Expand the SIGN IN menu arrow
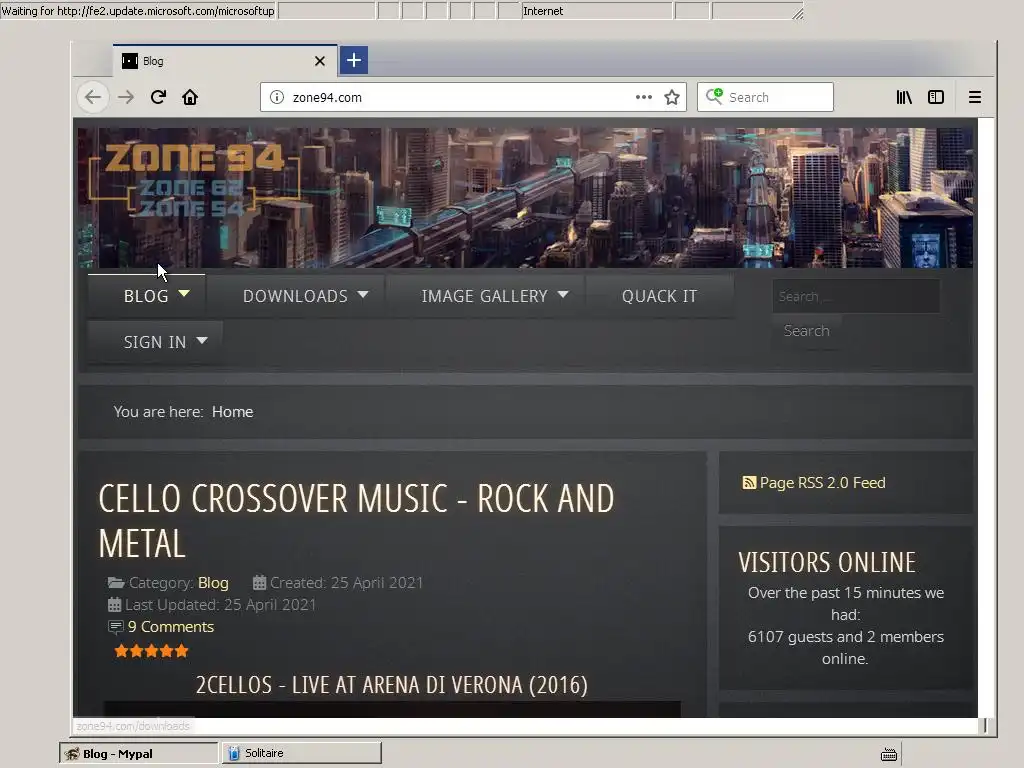 pos(202,340)
